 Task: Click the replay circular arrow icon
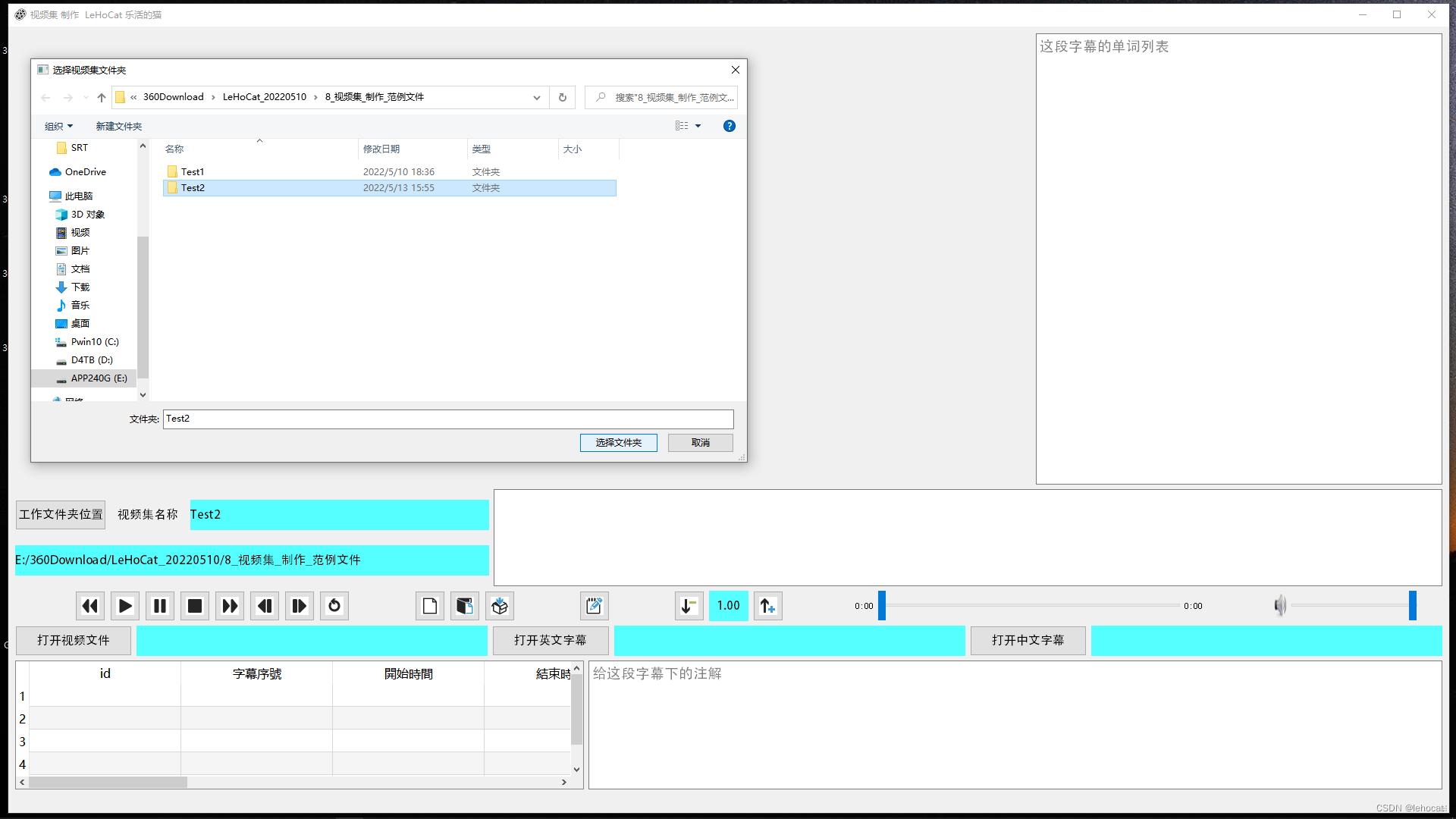coord(334,606)
